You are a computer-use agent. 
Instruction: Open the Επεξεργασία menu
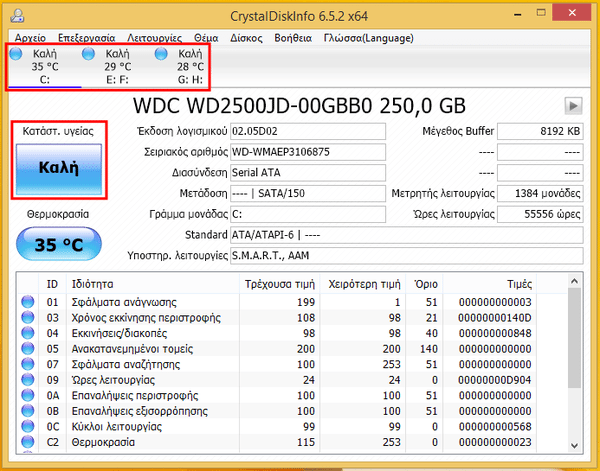coord(86,38)
